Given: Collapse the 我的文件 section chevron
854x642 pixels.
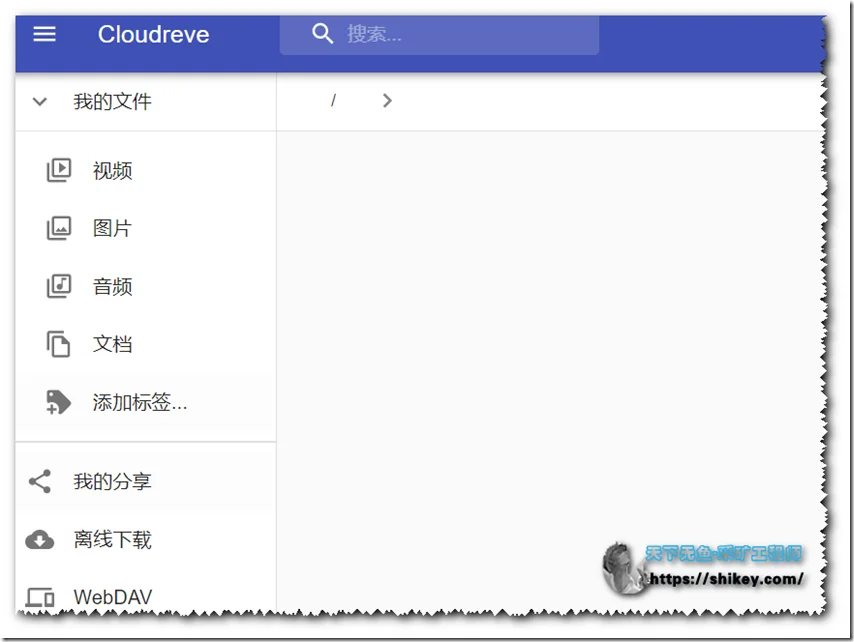Looking at the screenshot, I should pyautogui.click(x=40, y=101).
